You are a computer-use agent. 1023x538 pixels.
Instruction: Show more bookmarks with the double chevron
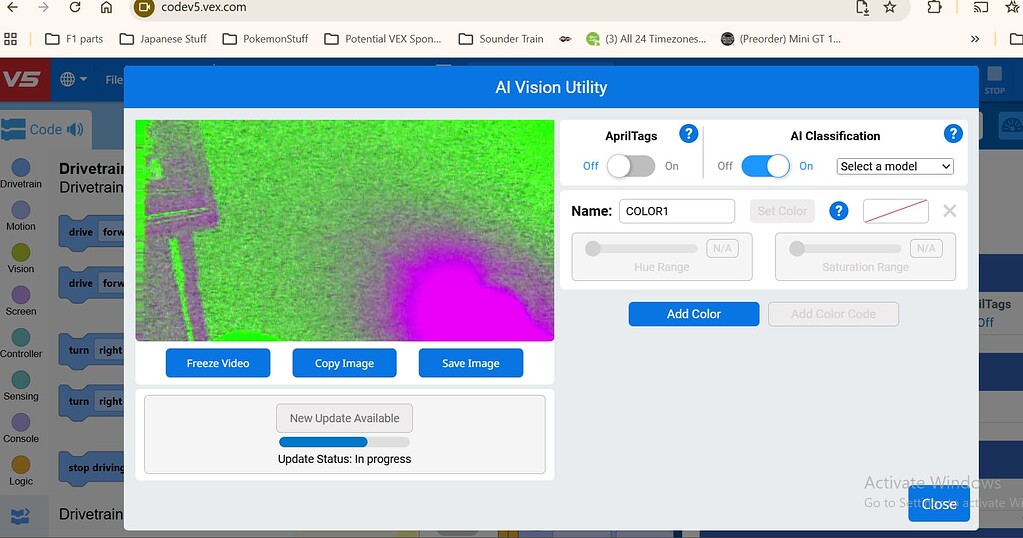975,39
